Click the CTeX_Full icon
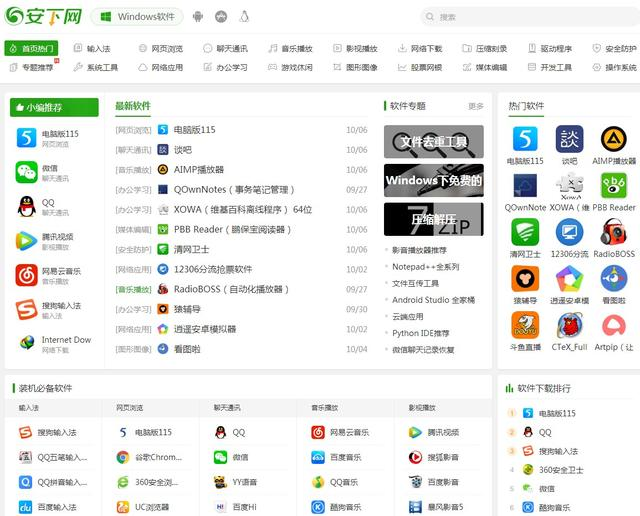This screenshot has height=516, width=640. click(x=569, y=325)
